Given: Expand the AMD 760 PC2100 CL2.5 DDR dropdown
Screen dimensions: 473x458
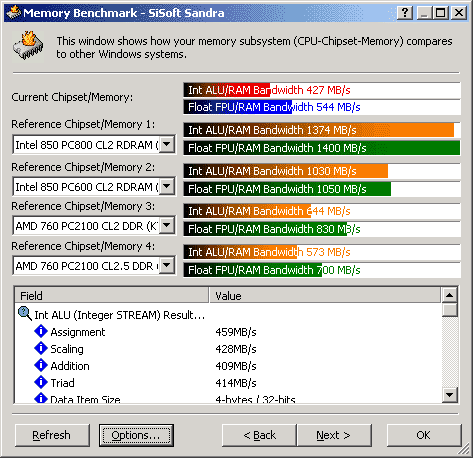Looking at the screenshot, I should tap(167, 266).
